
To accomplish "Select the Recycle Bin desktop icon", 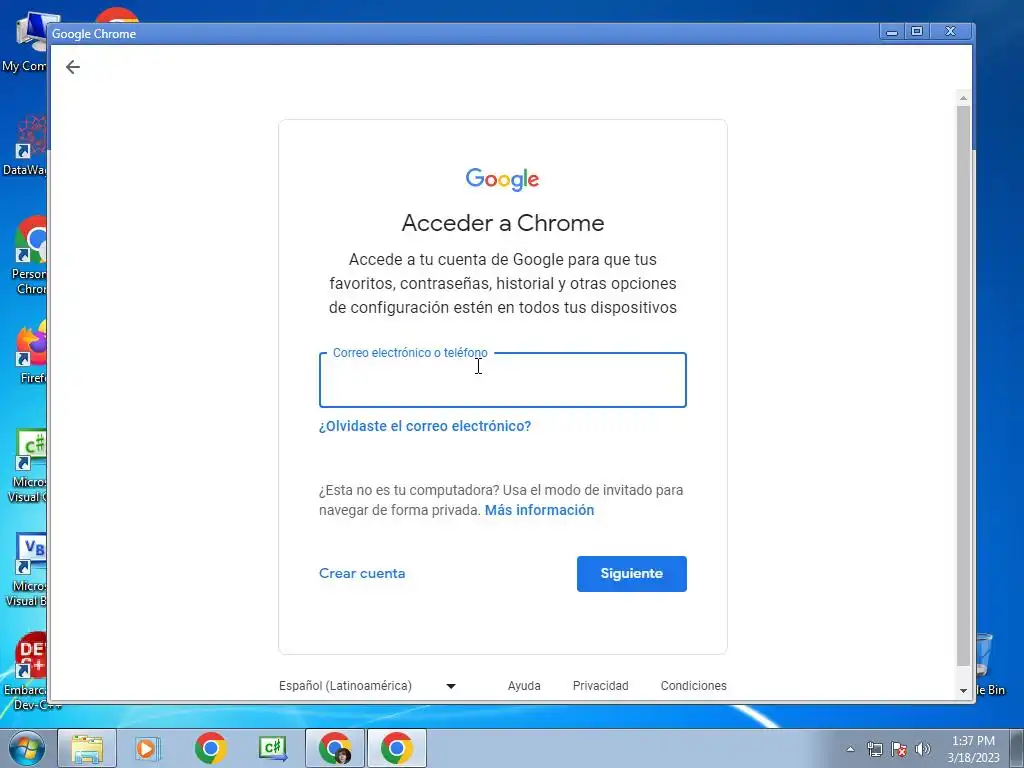I will pyautogui.click(x=990, y=665).
